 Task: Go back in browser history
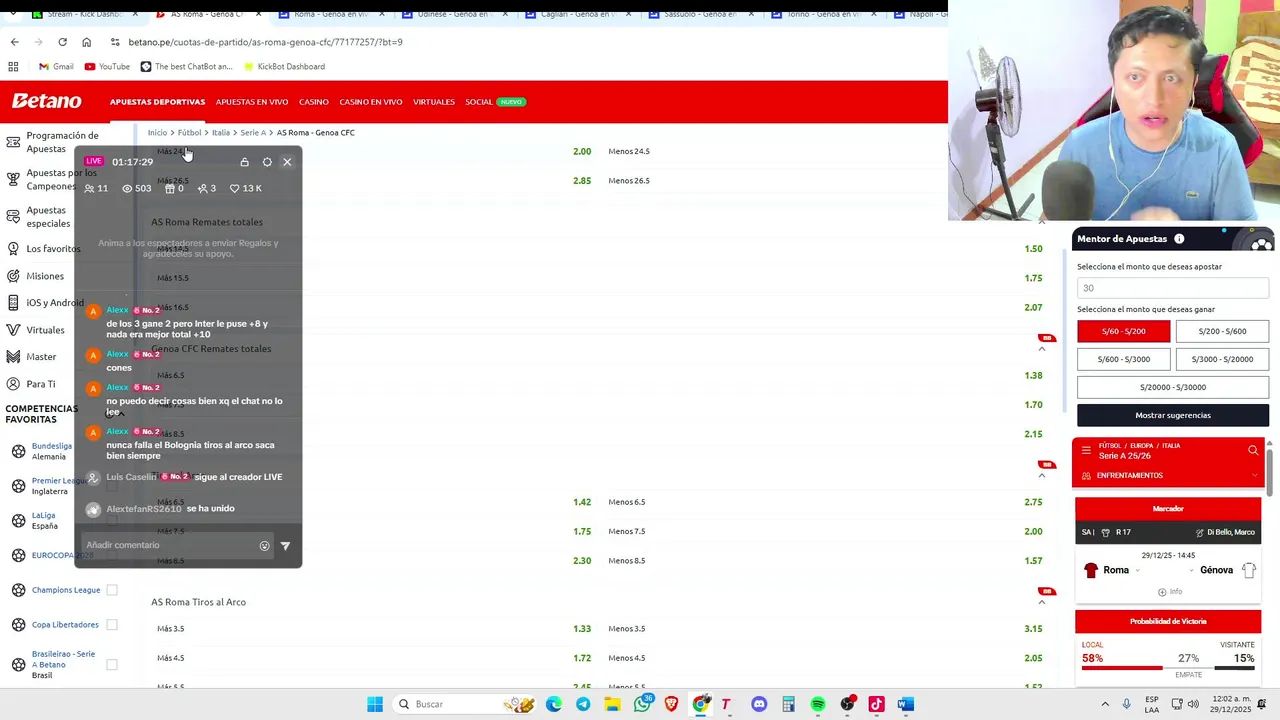pos(14,42)
